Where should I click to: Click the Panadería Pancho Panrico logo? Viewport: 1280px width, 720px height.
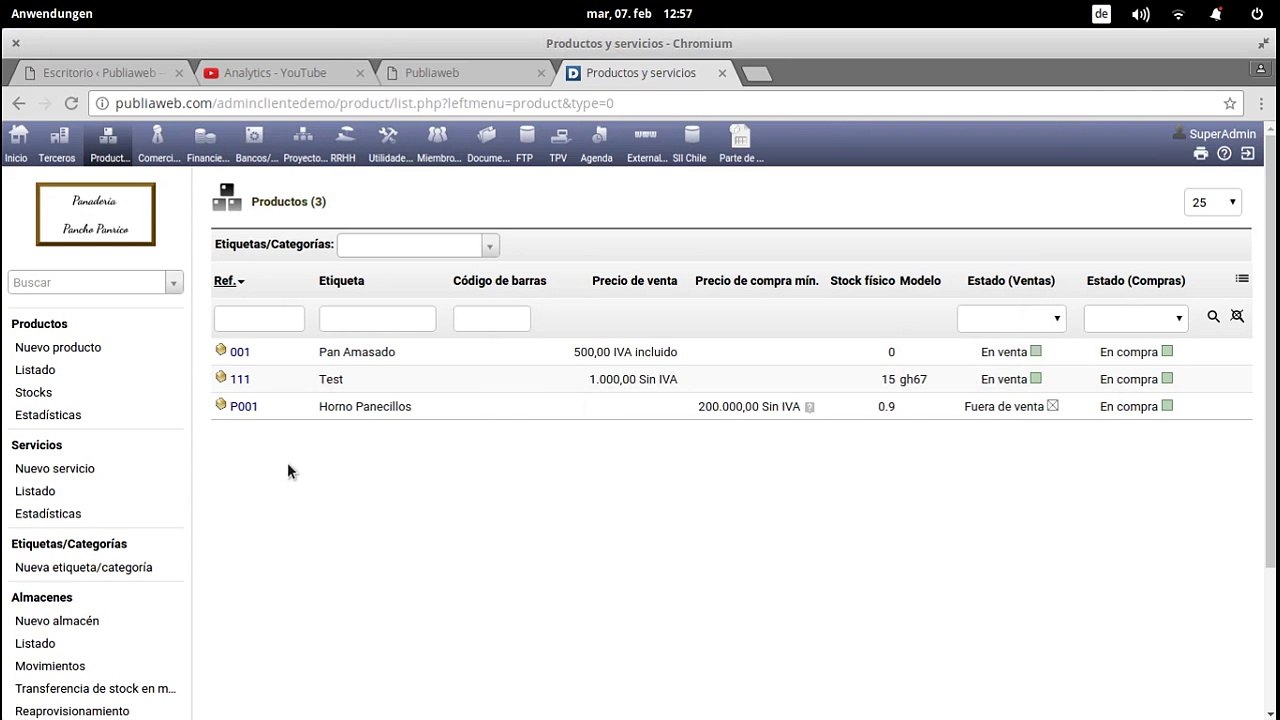tap(96, 214)
